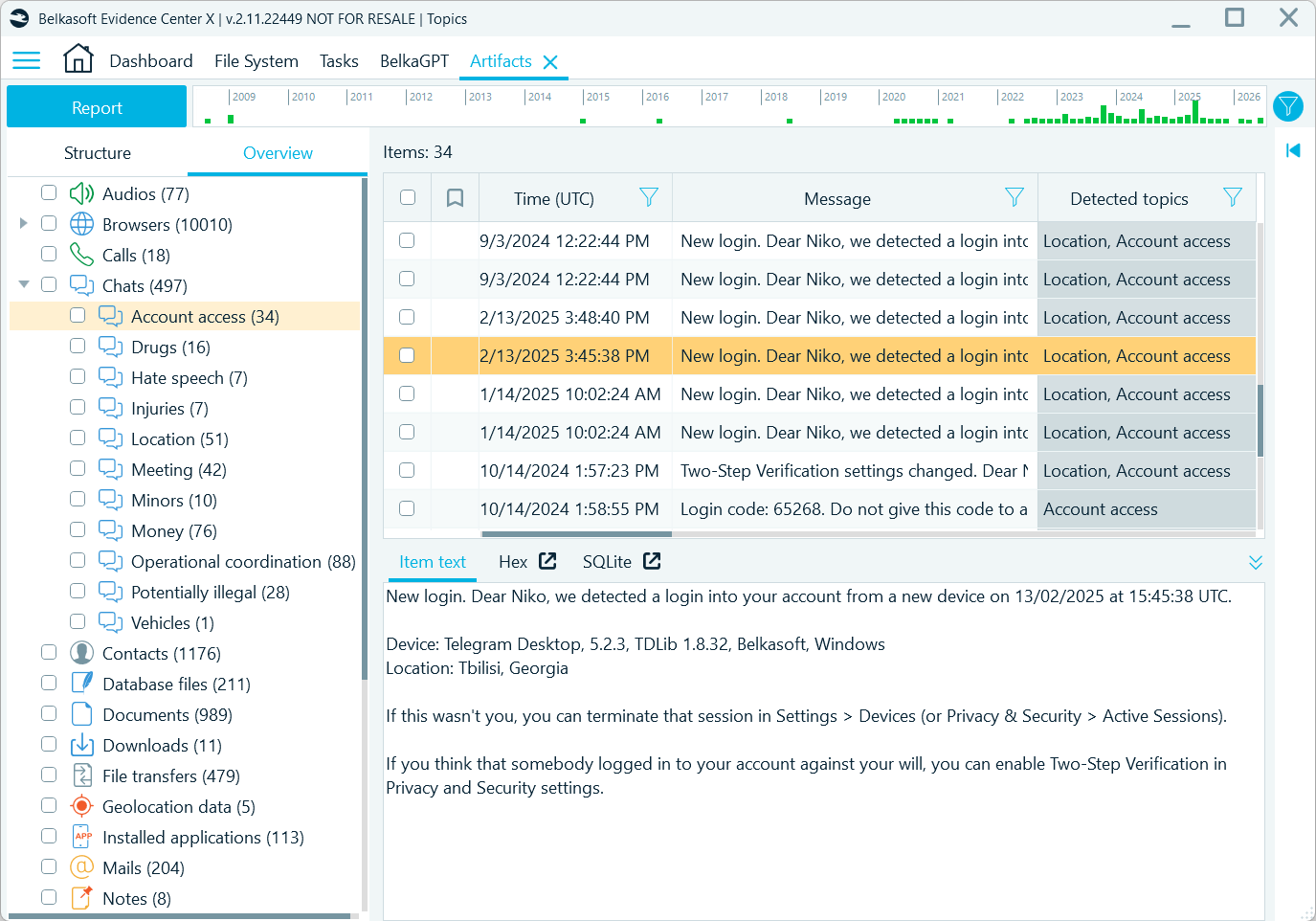Viewport: 1316px width, 921px height.
Task: Open the Dashboard tab
Action: click(x=151, y=61)
